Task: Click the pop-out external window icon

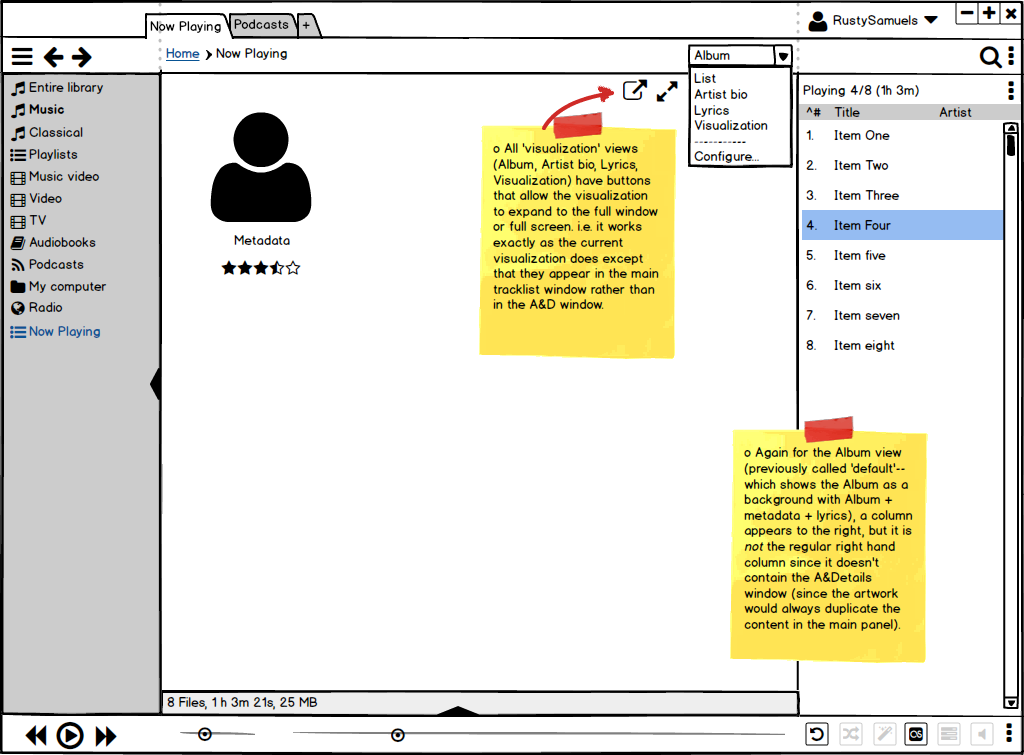Action: [634, 91]
